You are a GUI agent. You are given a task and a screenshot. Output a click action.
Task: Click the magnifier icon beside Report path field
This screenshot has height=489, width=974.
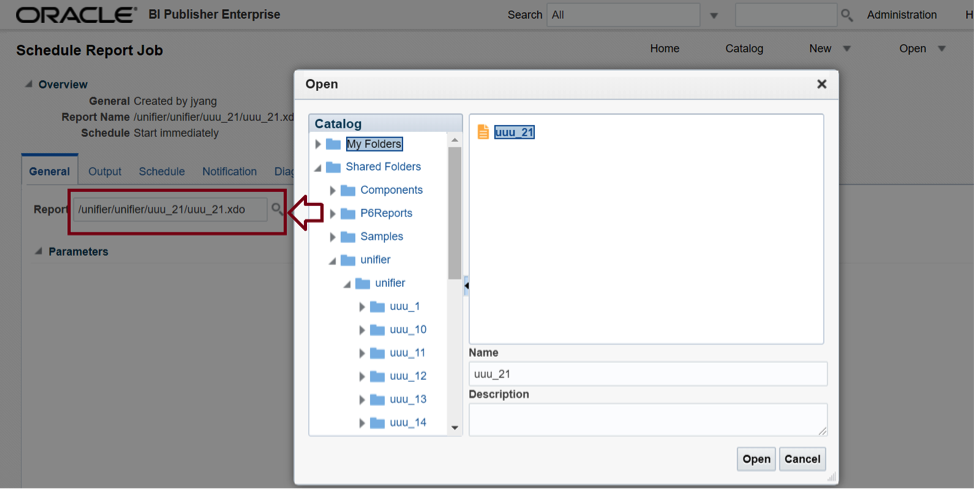point(277,209)
